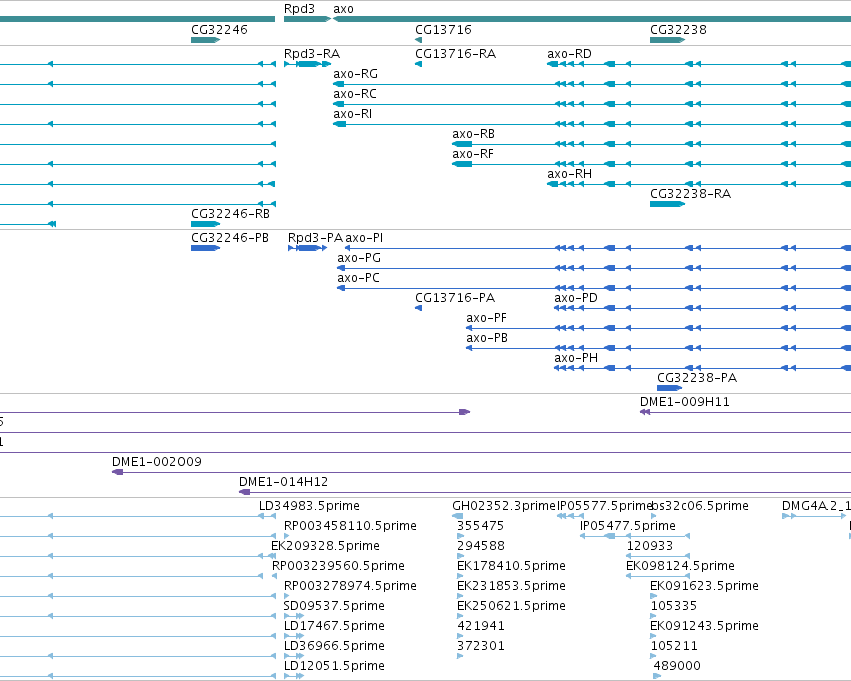Select the CG32246-PB protein feature

pos(205,248)
